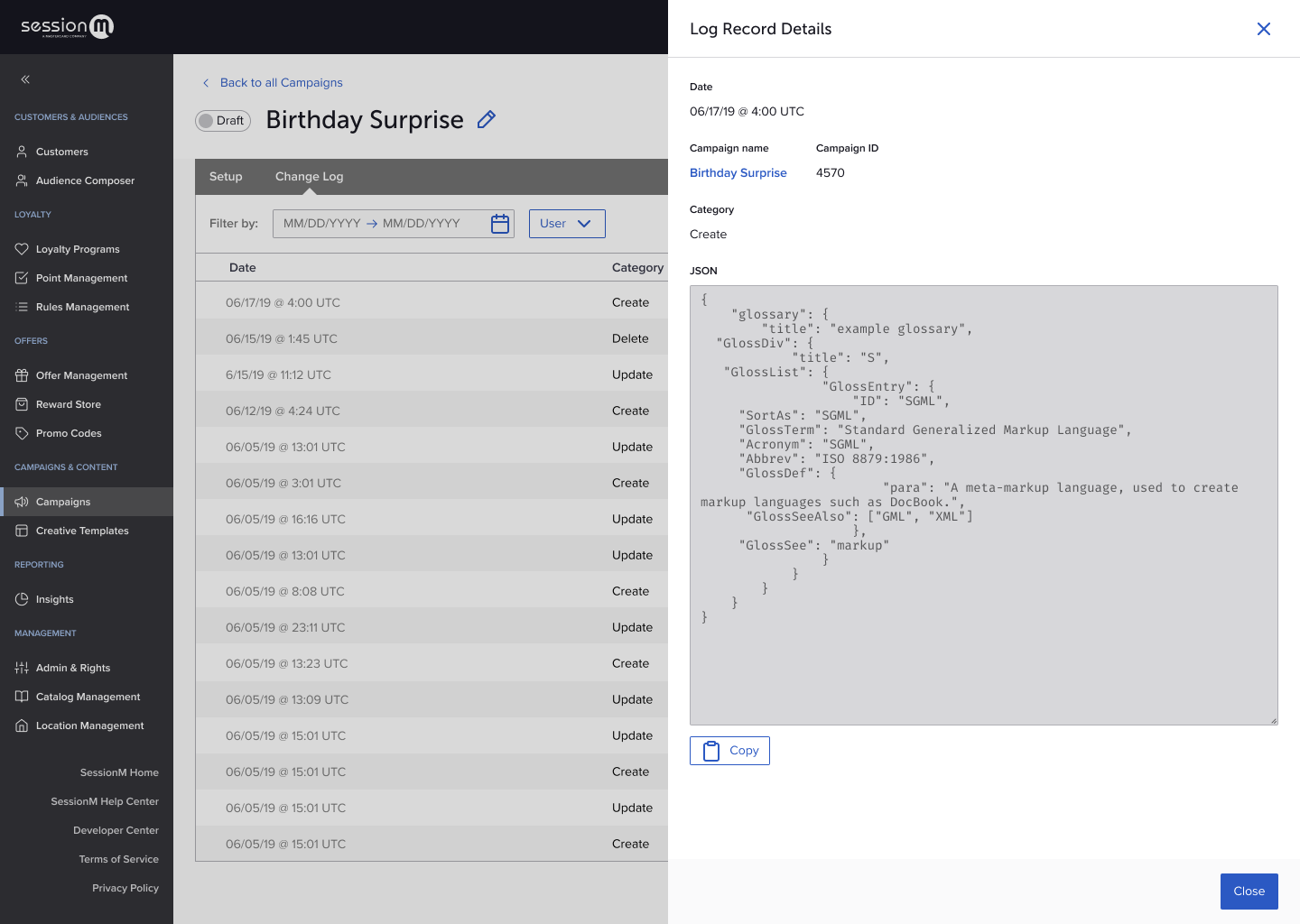The image size is (1300, 924).
Task: Click the Insights pie chart icon
Action: click(x=22, y=599)
